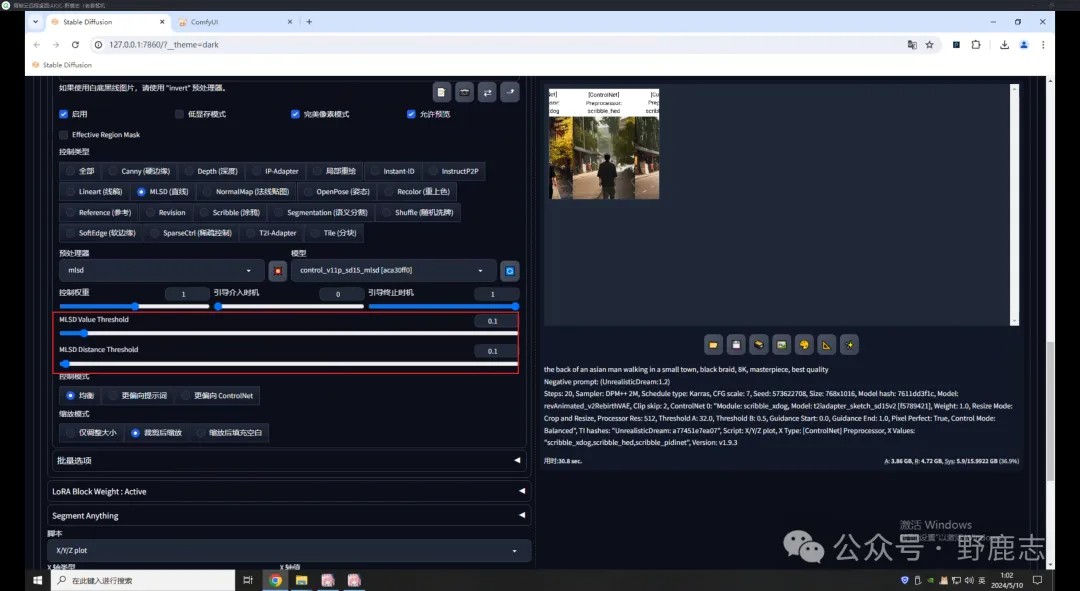The image size is (1080, 591).
Task: Open the notification center icon in tray
Action: tap(1037, 581)
